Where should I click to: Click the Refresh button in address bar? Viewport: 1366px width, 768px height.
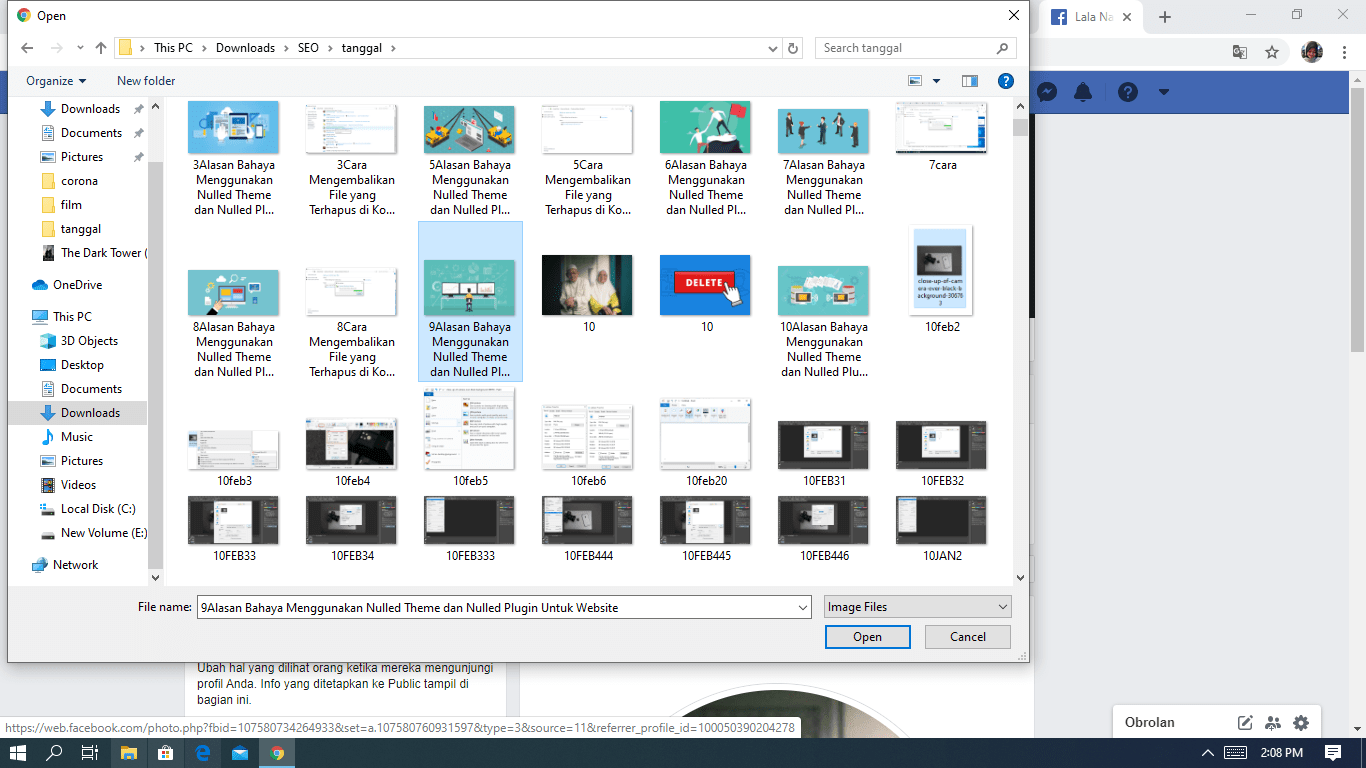[x=793, y=48]
